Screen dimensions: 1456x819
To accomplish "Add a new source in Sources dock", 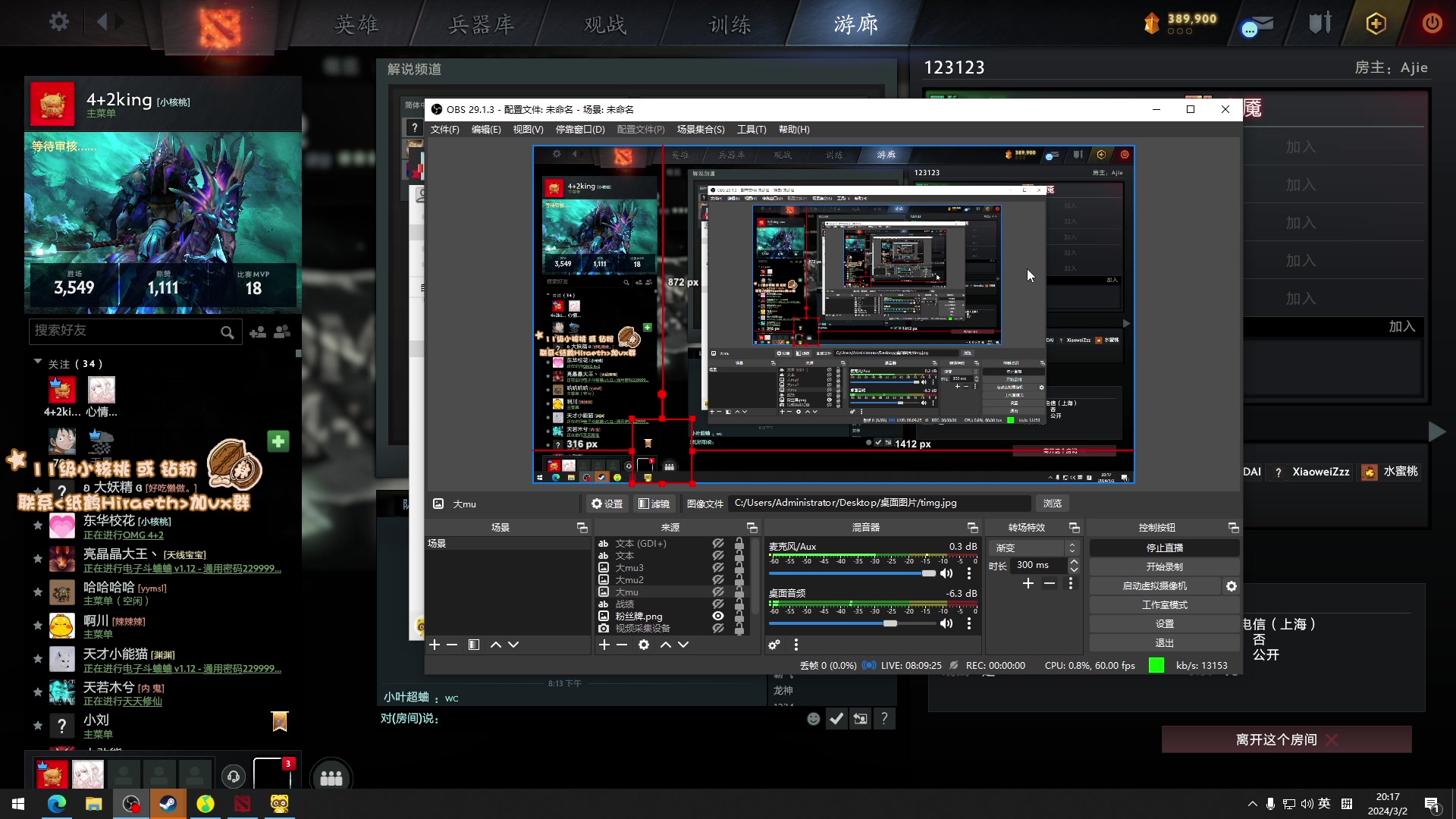I will (x=604, y=645).
